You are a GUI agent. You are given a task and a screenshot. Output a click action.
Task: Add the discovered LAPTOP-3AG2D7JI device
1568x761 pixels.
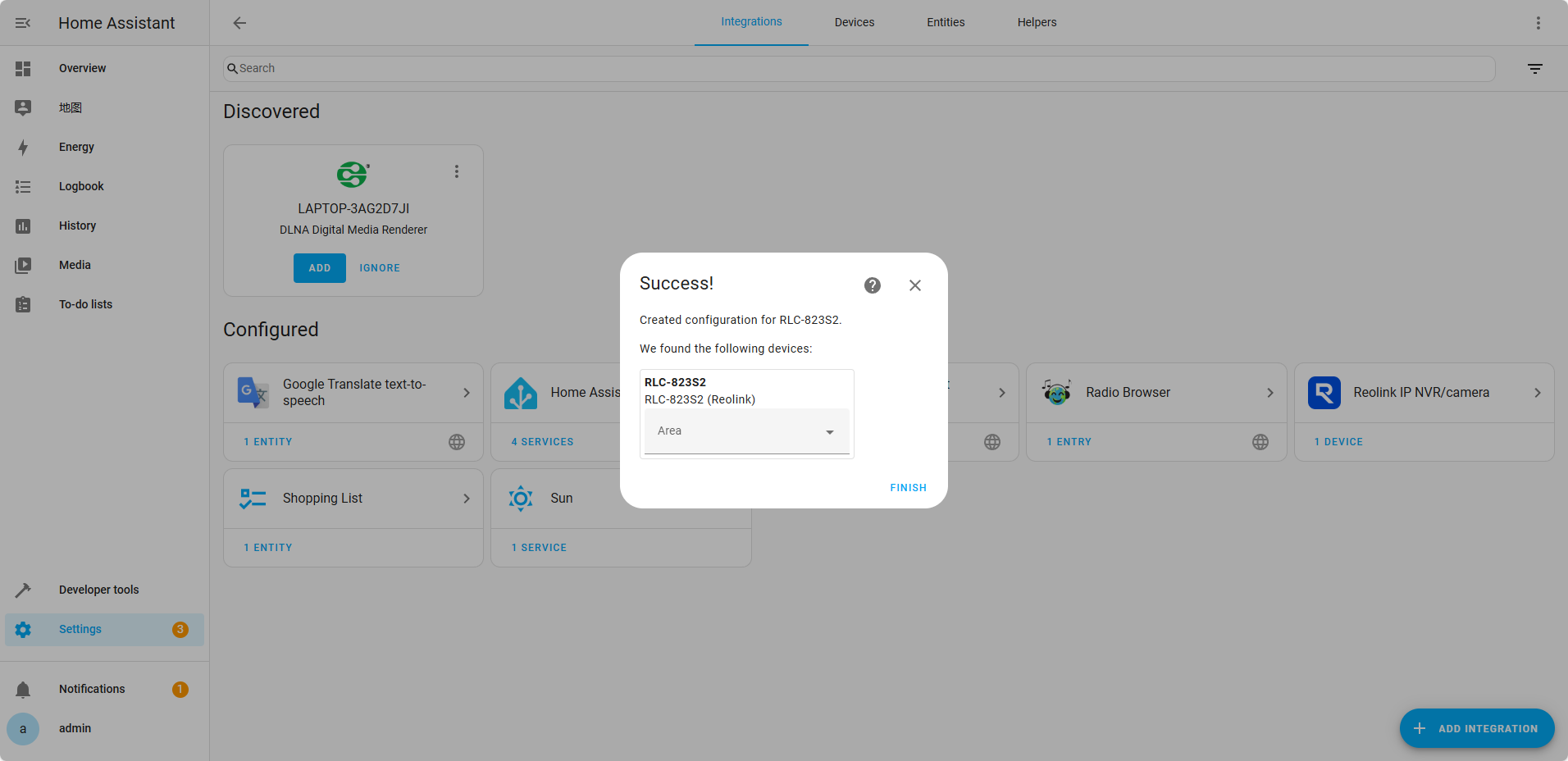coord(320,268)
